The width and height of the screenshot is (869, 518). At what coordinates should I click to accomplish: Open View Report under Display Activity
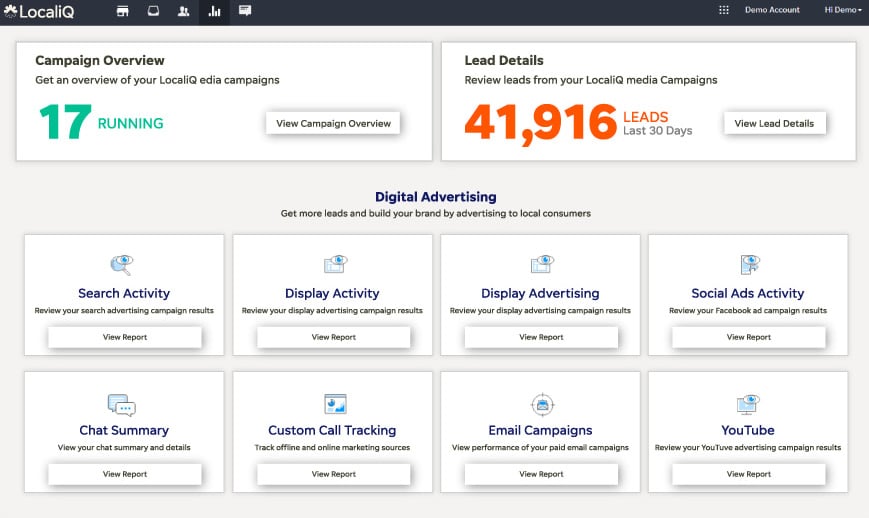click(333, 337)
